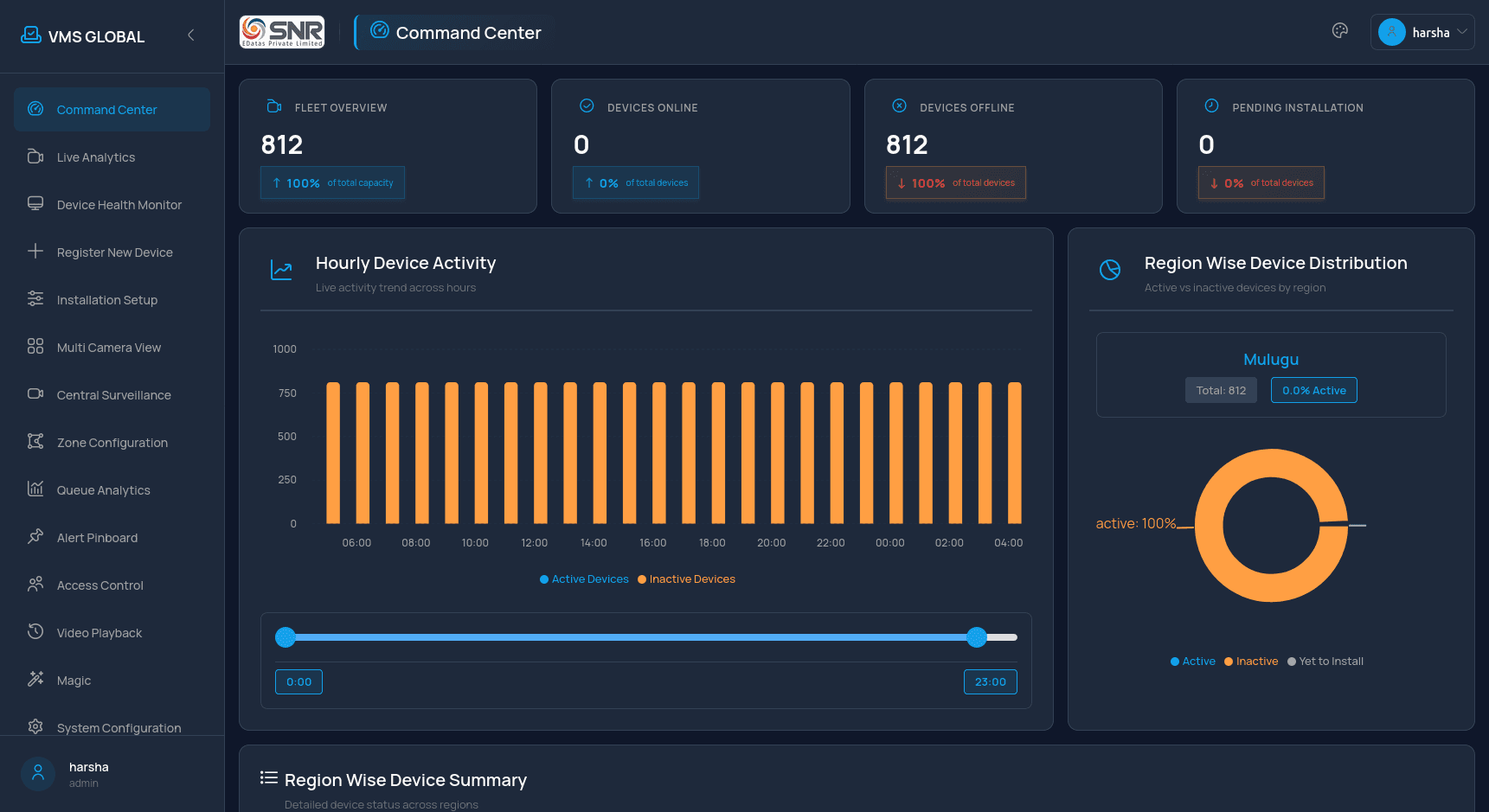Click the Video Playback history icon
Viewport: 1489px width, 812px height.
point(35,632)
